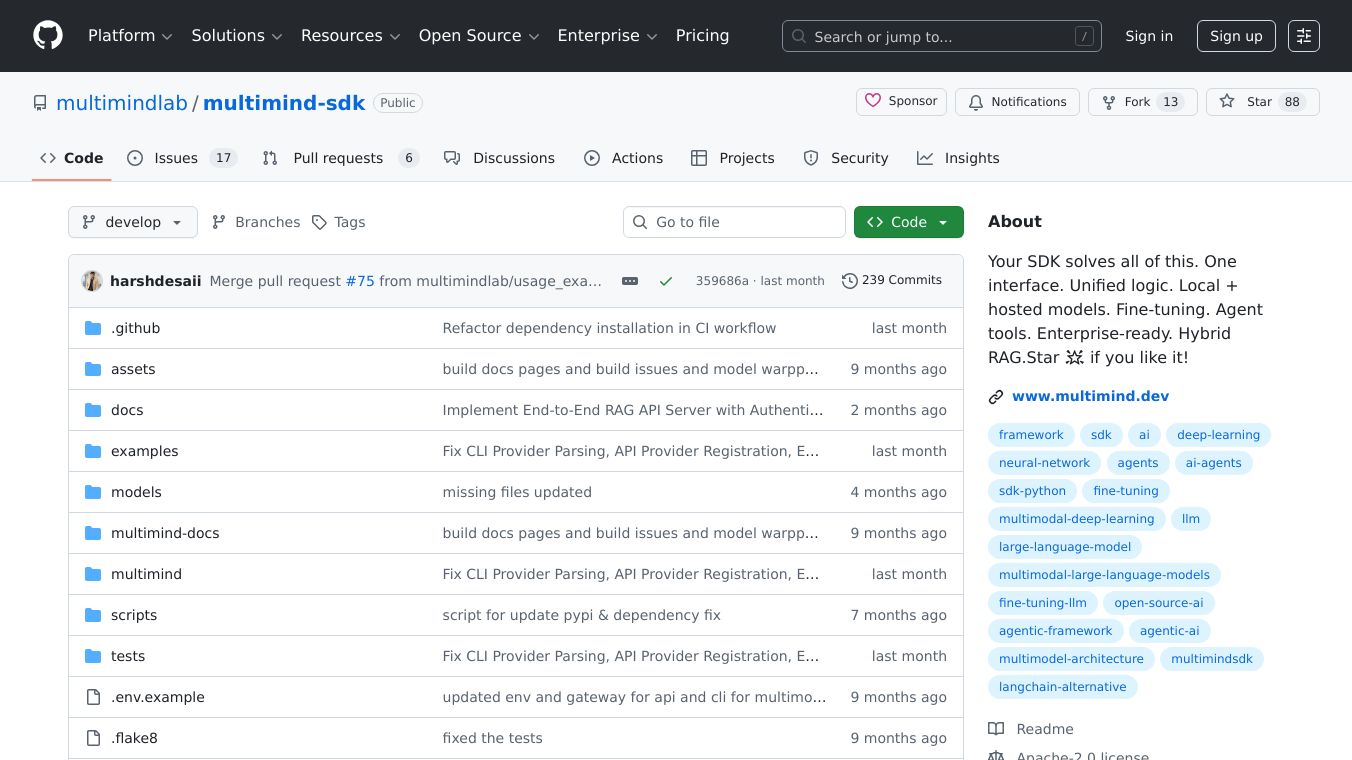Click the Sponsor heart icon

point(874,101)
